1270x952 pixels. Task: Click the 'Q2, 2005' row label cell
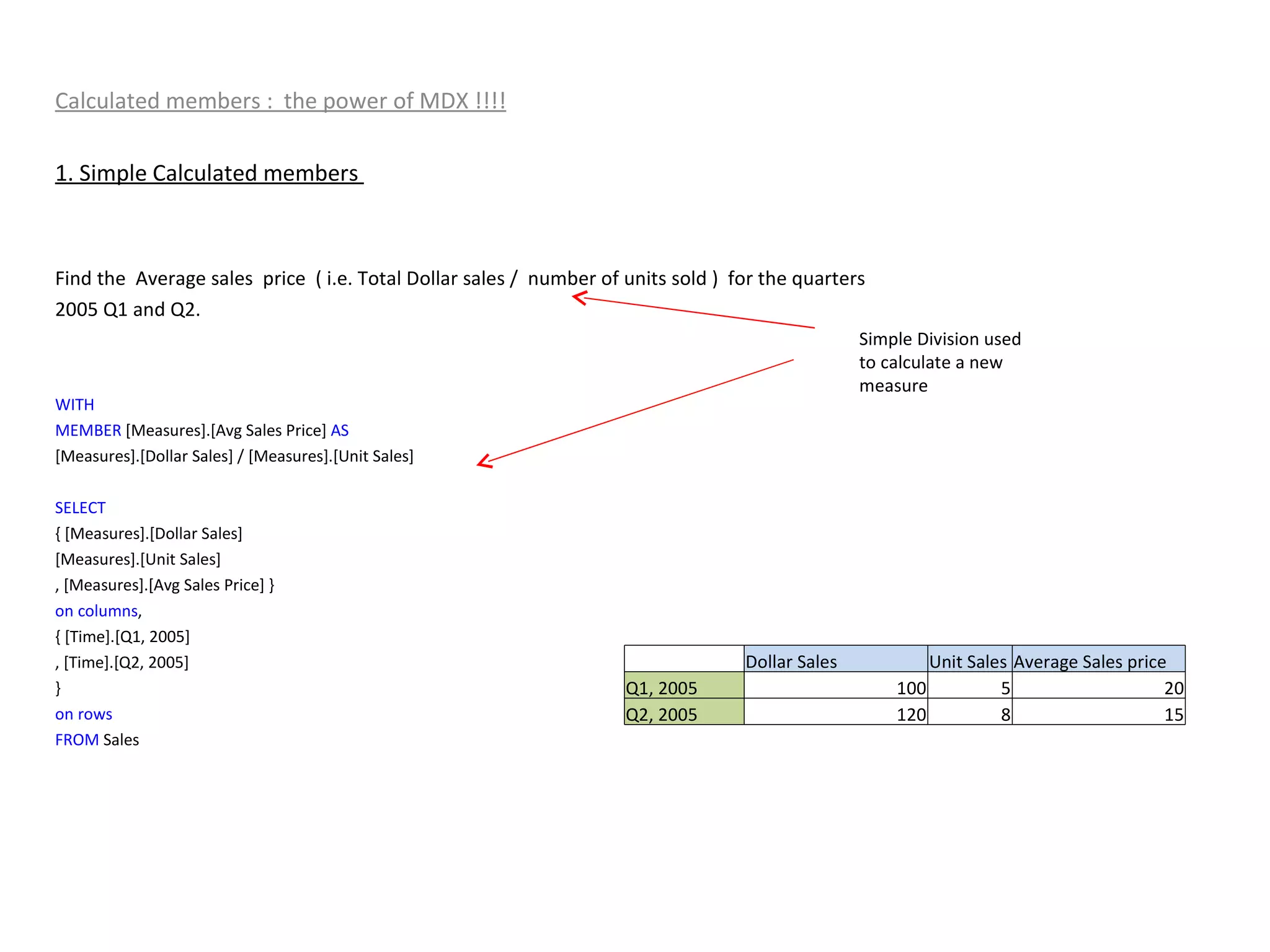[x=684, y=712]
